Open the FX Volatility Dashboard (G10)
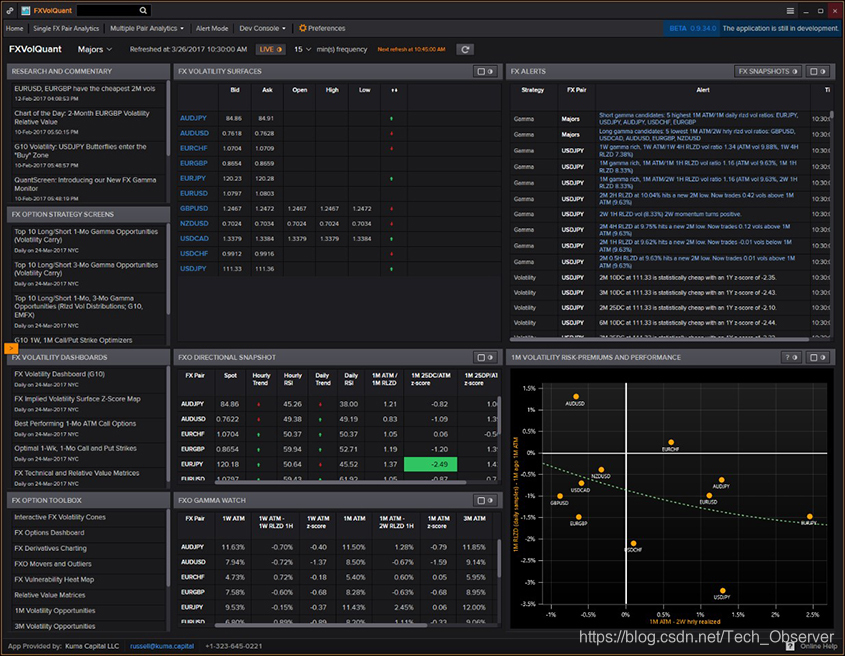The height and width of the screenshot is (656, 845). click(59, 374)
